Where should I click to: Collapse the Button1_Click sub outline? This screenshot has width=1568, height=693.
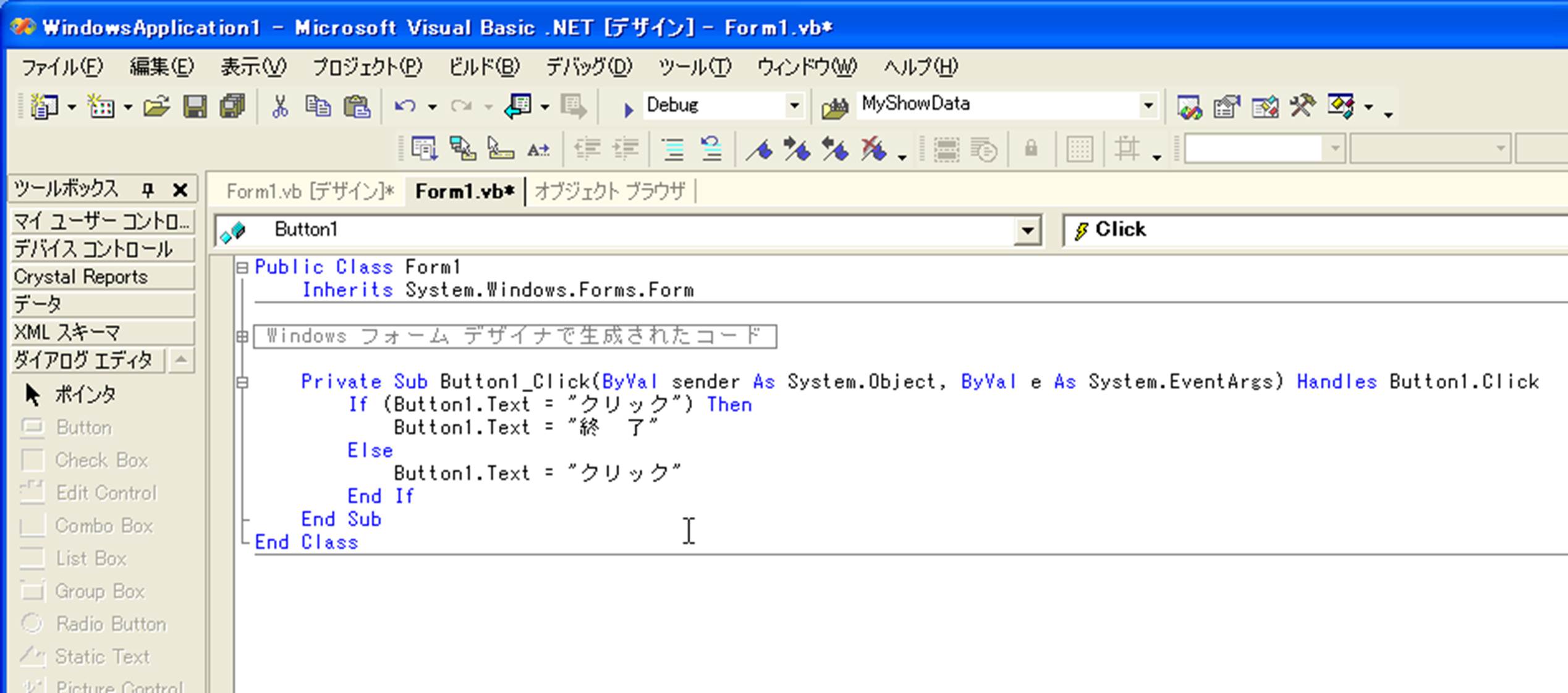coord(242,383)
